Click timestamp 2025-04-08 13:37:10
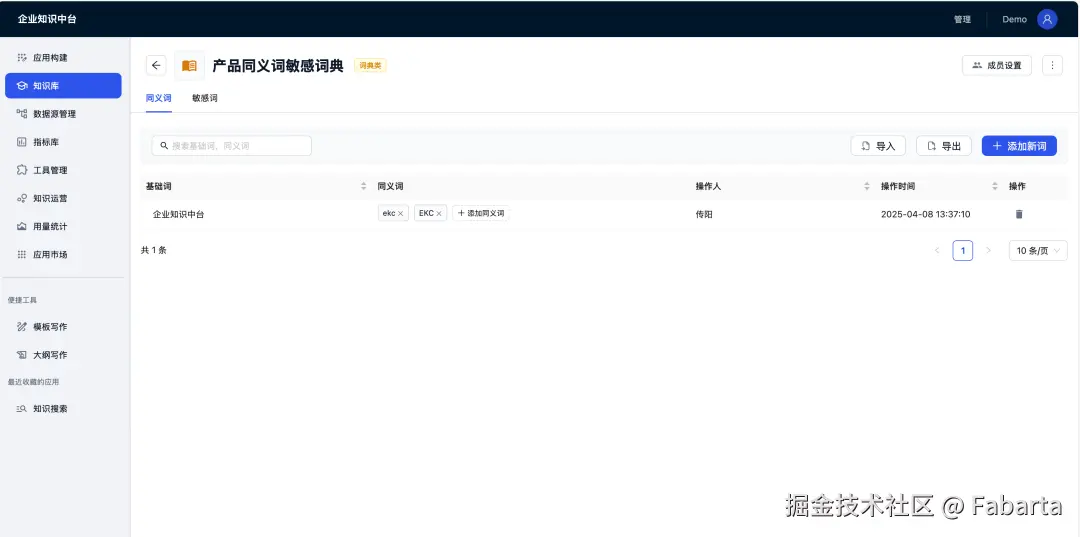The width and height of the screenshot is (1080, 537). (926, 214)
